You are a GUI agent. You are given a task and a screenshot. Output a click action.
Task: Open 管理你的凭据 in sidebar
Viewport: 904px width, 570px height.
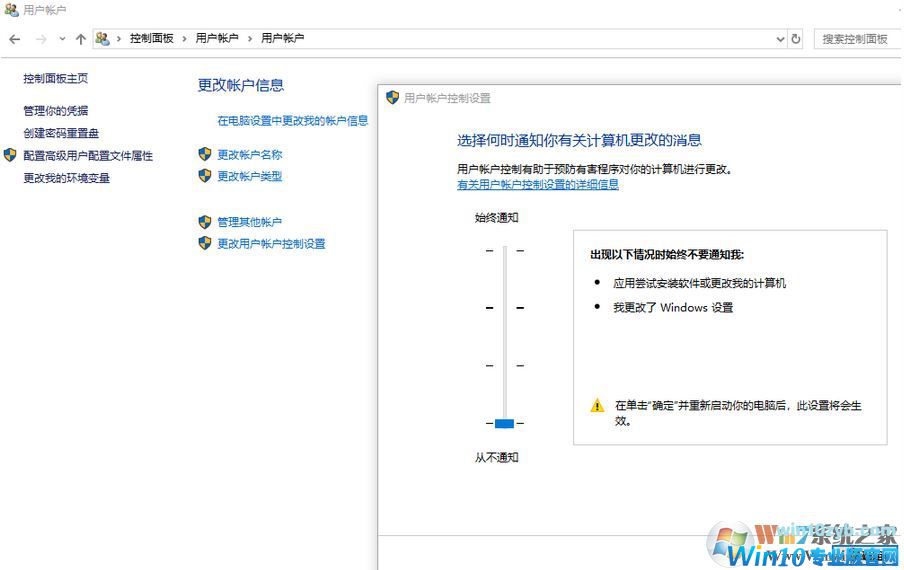click(55, 111)
